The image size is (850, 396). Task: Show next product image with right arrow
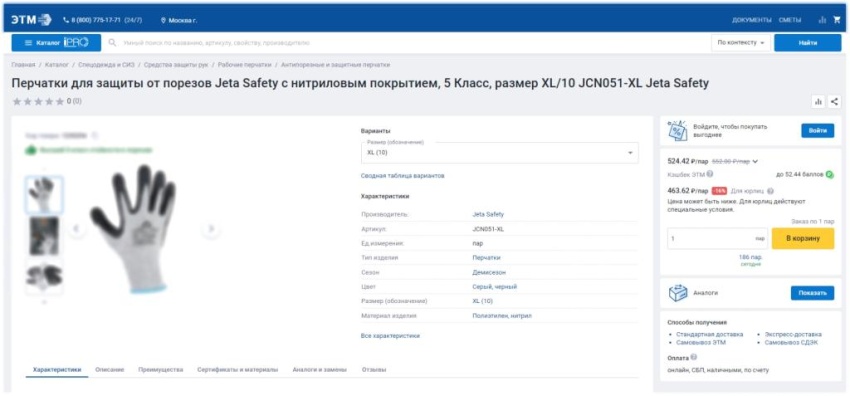[x=211, y=229]
